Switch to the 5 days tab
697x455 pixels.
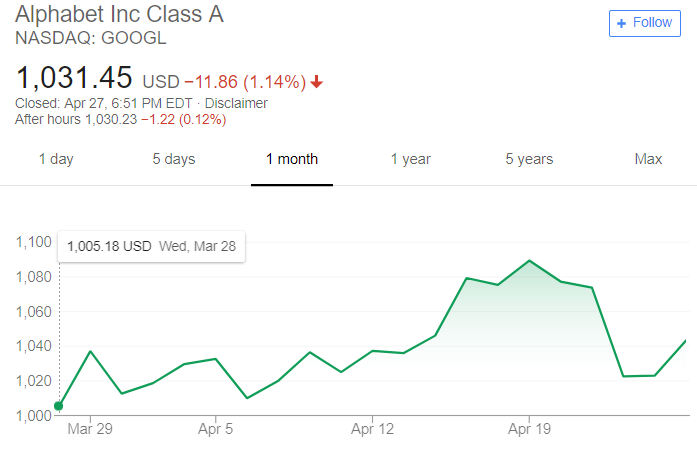point(174,159)
